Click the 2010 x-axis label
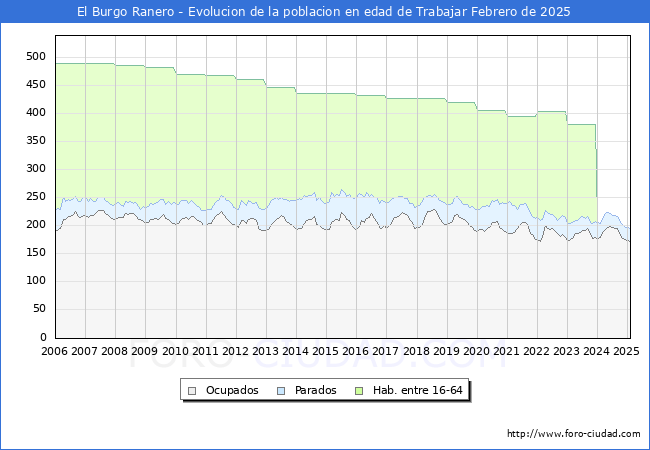650x450 pixels. [175, 351]
